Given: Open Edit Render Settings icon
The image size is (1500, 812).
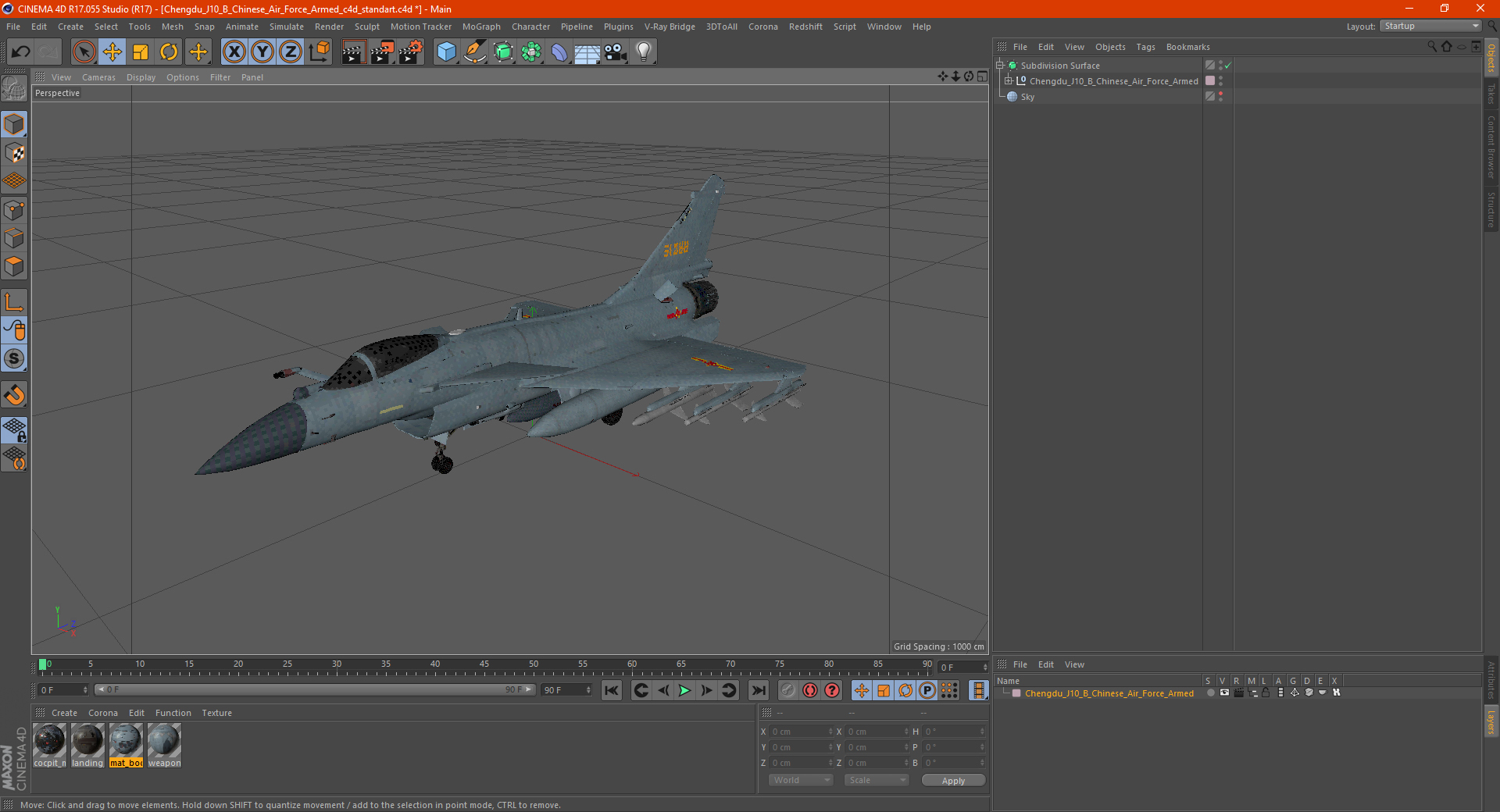Looking at the screenshot, I should pyautogui.click(x=411, y=52).
